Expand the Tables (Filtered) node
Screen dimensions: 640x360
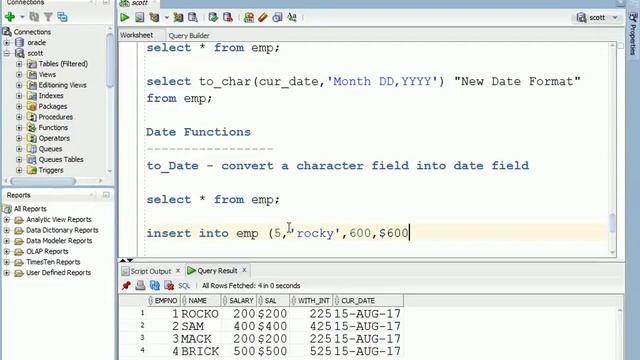(19, 64)
